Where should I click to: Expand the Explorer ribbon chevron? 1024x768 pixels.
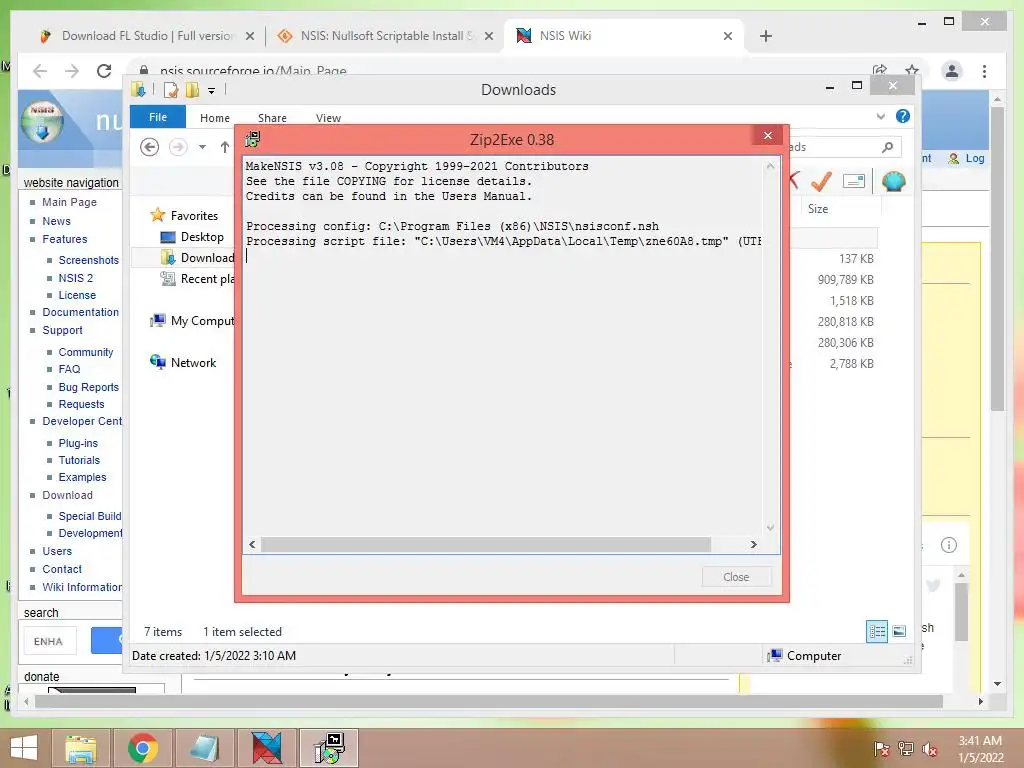tap(880, 116)
